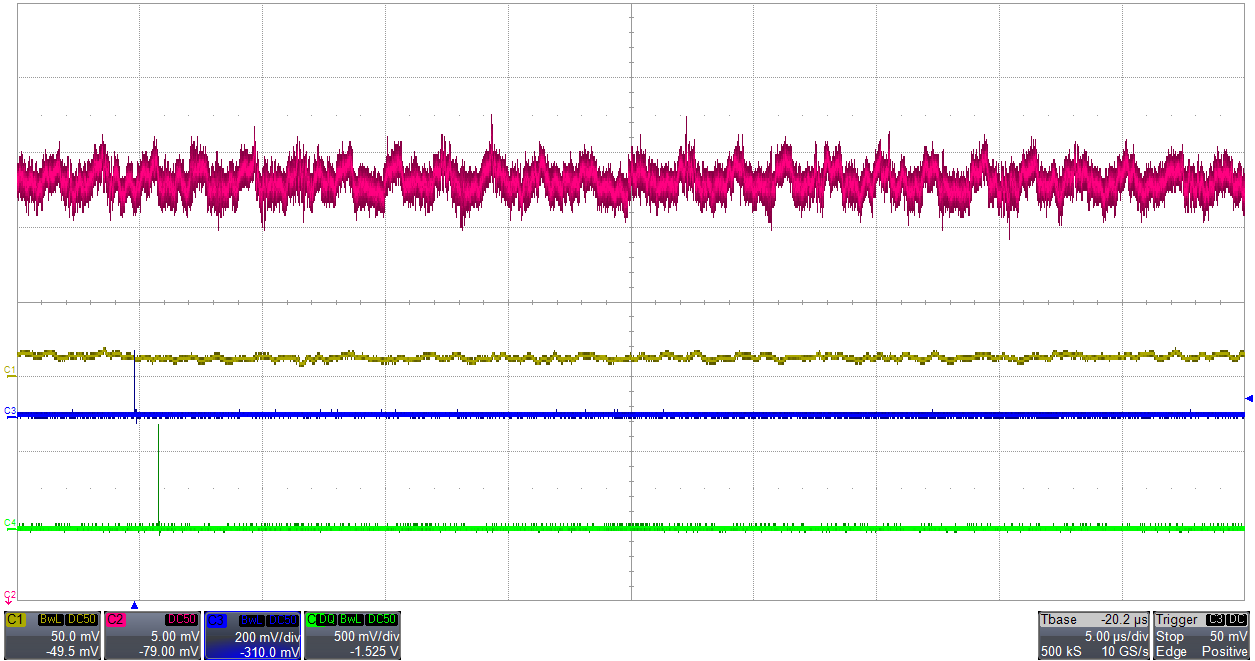This screenshot has width=1255, height=661.
Task: Click the 50 mV trigger level value
Action: point(1229,636)
